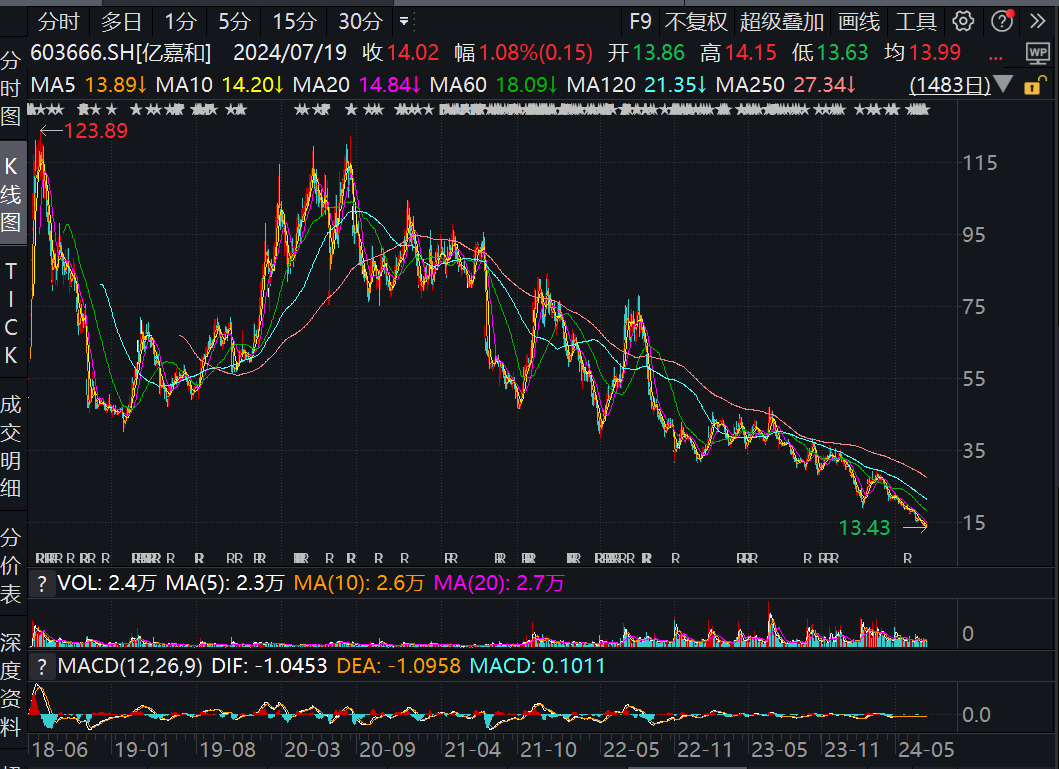Image resolution: width=1059 pixels, height=769 pixels.
Task: Switch to the 多日 chart tab
Action: [122, 22]
